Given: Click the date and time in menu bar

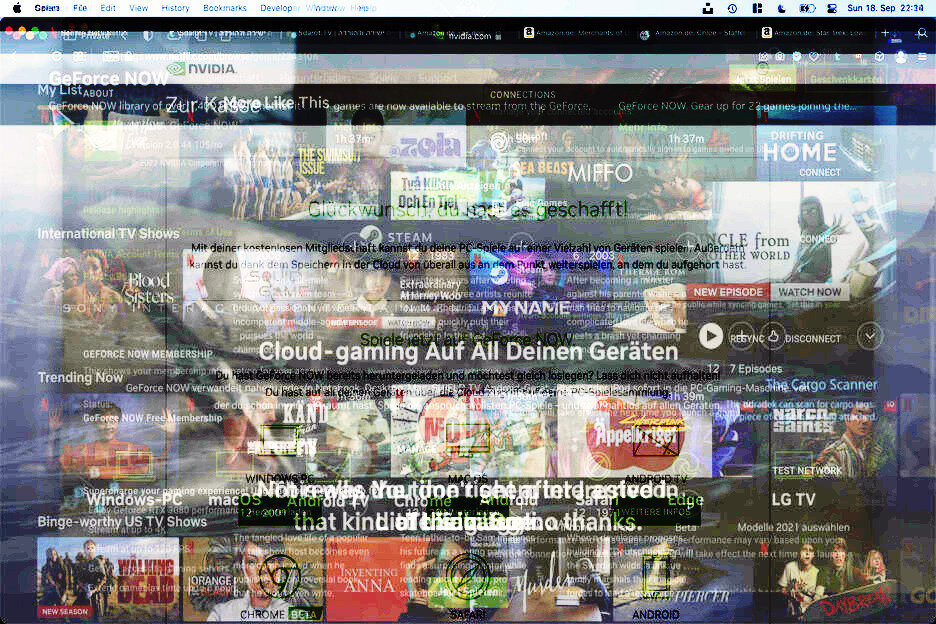Looking at the screenshot, I should click(885, 8).
